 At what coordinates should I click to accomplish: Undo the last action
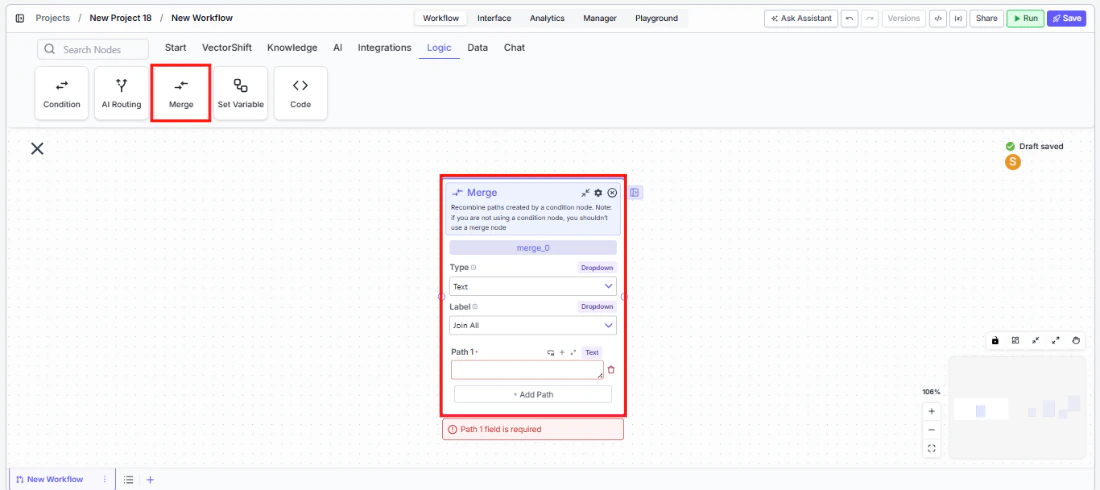pos(850,18)
